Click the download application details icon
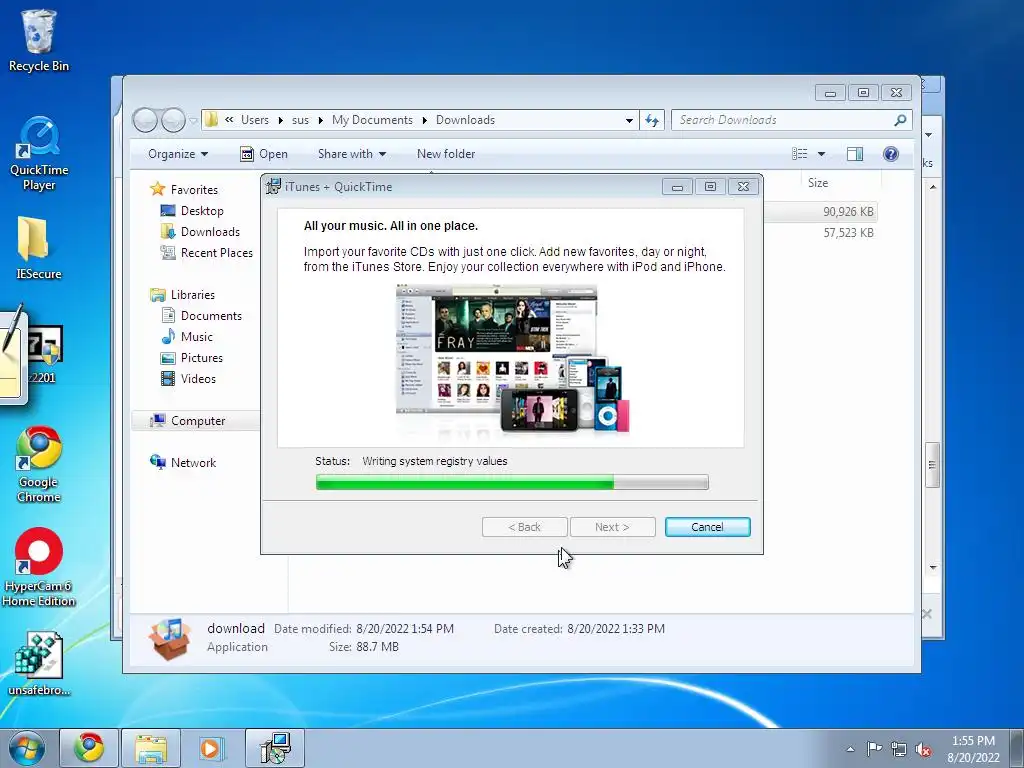Image resolution: width=1024 pixels, height=768 pixels. click(170, 638)
